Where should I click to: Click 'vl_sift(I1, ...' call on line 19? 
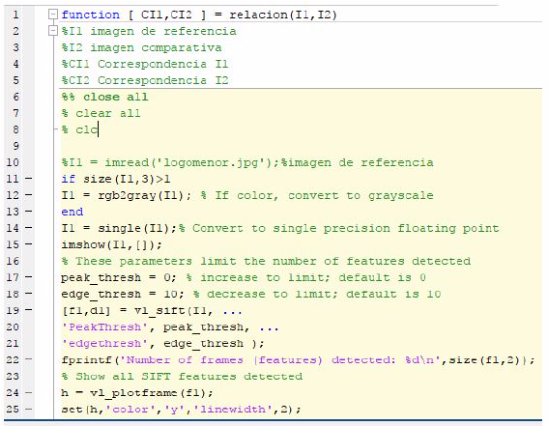tap(188, 310)
